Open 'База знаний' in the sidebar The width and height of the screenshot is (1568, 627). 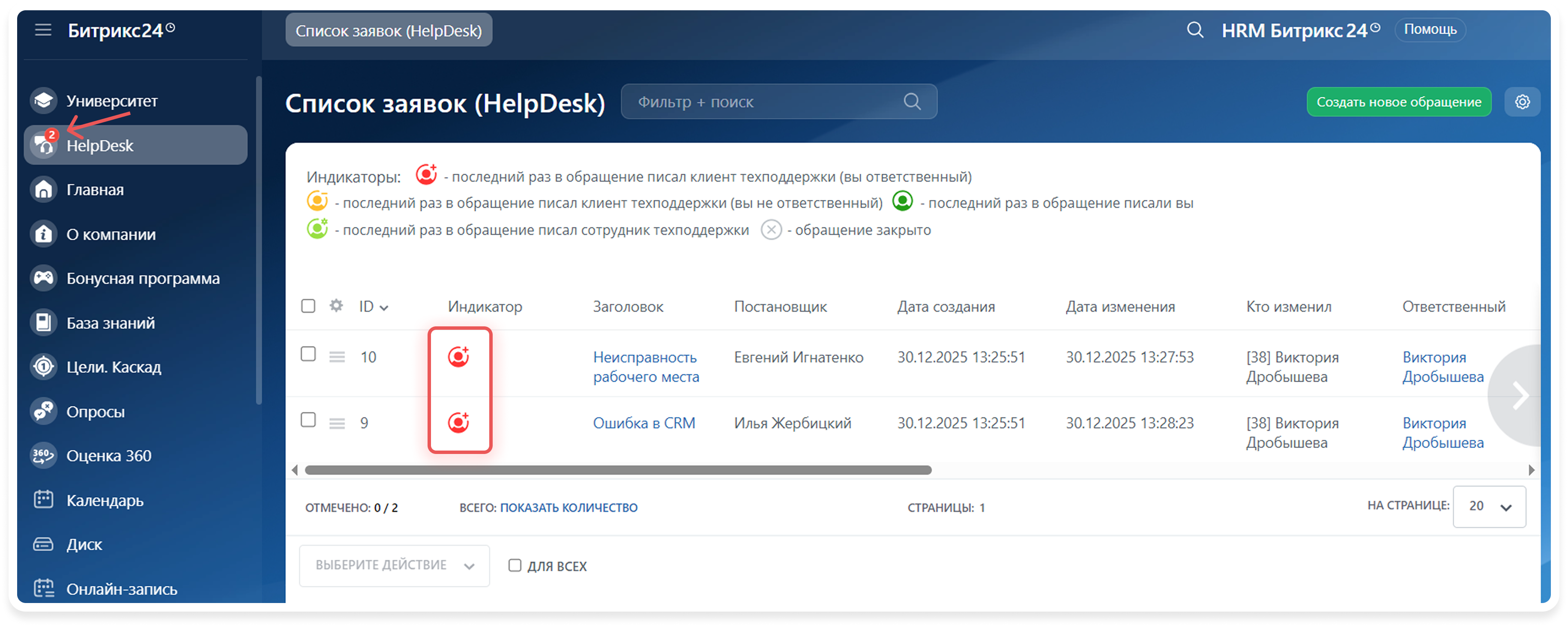tap(110, 322)
